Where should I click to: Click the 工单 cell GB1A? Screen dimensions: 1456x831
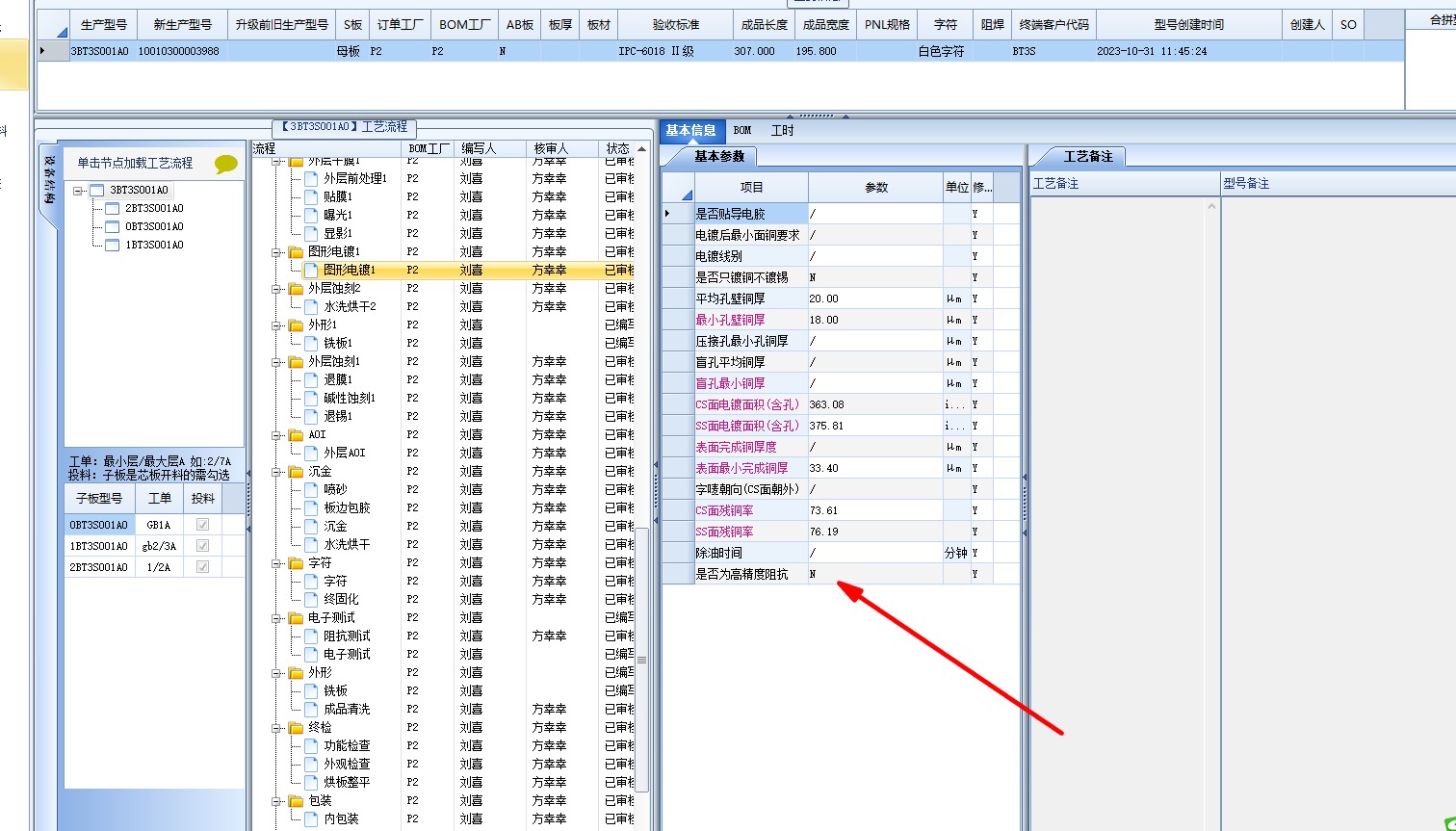tap(159, 525)
